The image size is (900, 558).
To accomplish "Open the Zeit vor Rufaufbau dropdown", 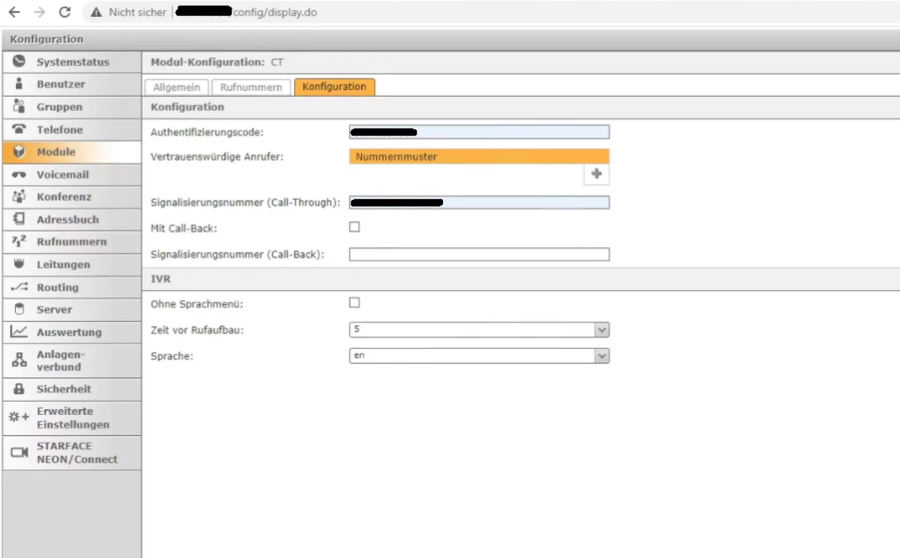I will 479,329.
